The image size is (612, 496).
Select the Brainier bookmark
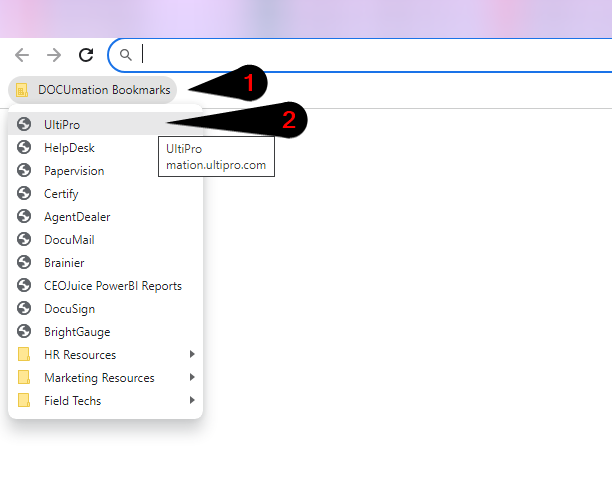coord(105,263)
